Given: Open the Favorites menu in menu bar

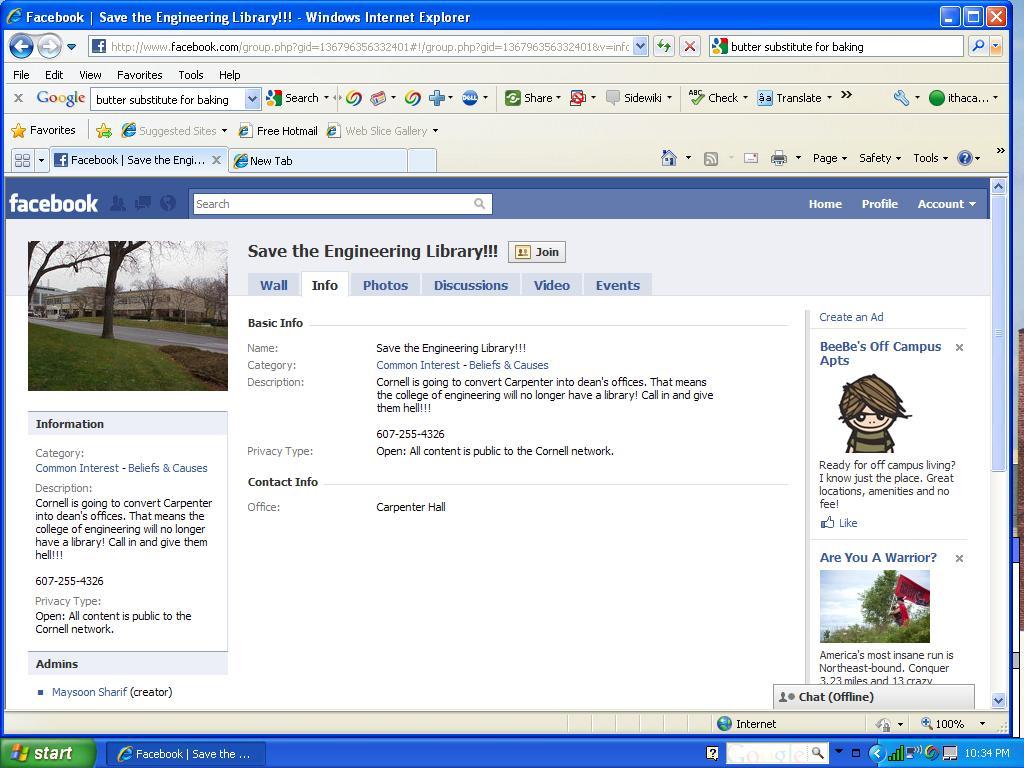Looking at the screenshot, I should [139, 75].
